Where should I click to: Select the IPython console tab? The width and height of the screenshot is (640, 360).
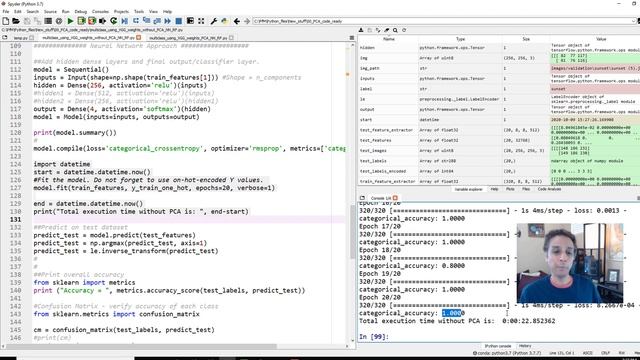[x=498, y=346]
